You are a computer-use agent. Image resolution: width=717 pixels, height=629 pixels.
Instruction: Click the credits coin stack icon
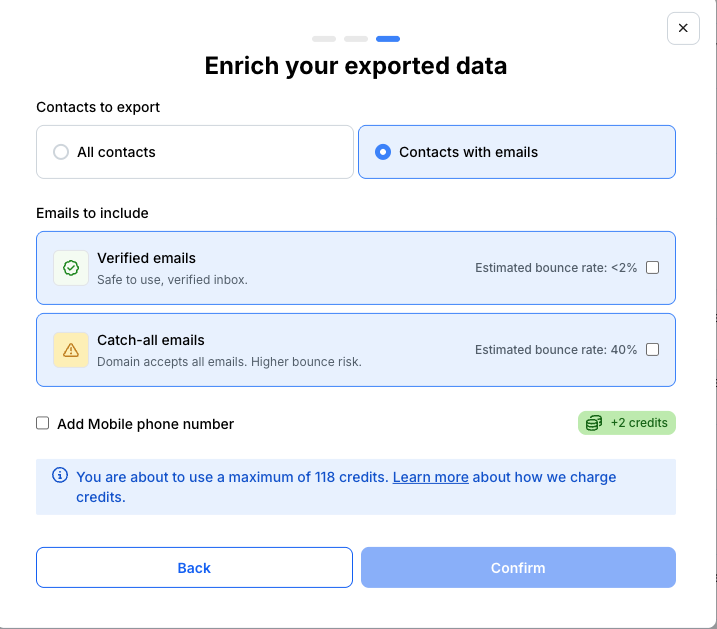[594, 423]
